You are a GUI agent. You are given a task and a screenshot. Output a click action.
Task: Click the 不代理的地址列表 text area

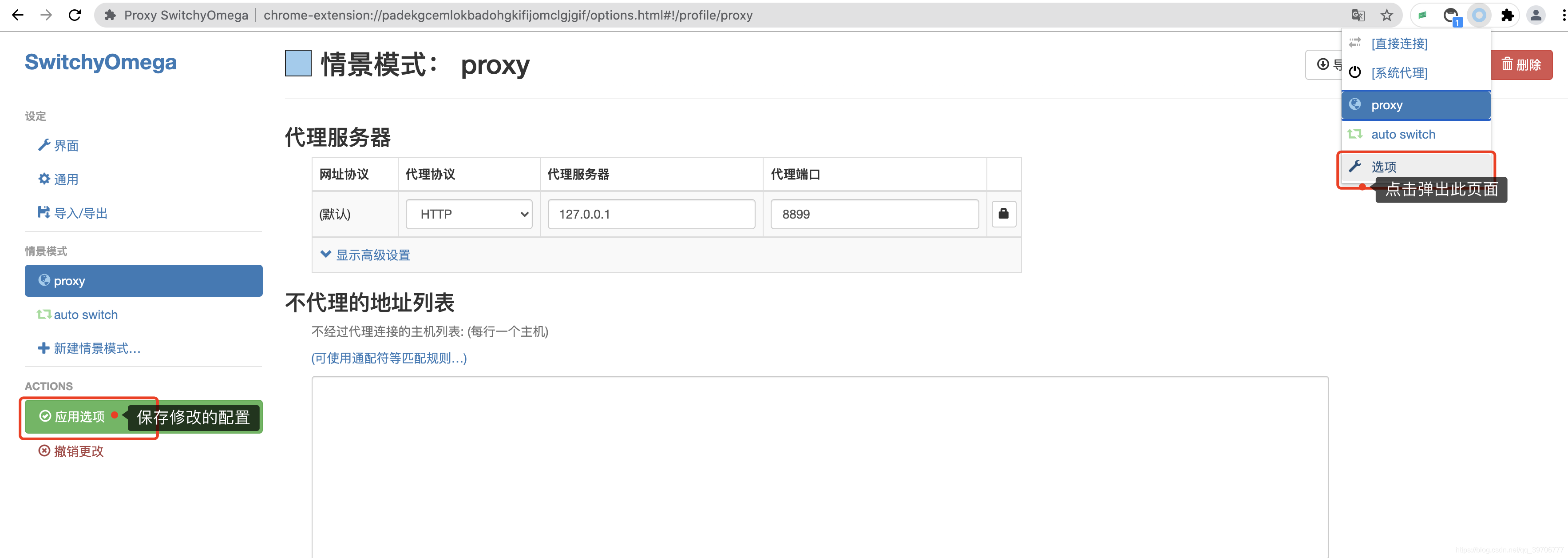[820, 467]
